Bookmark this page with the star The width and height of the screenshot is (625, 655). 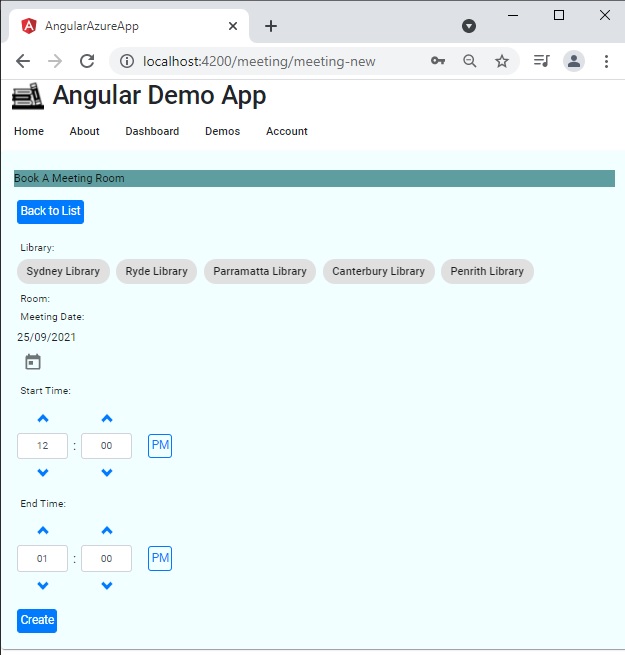tap(502, 61)
